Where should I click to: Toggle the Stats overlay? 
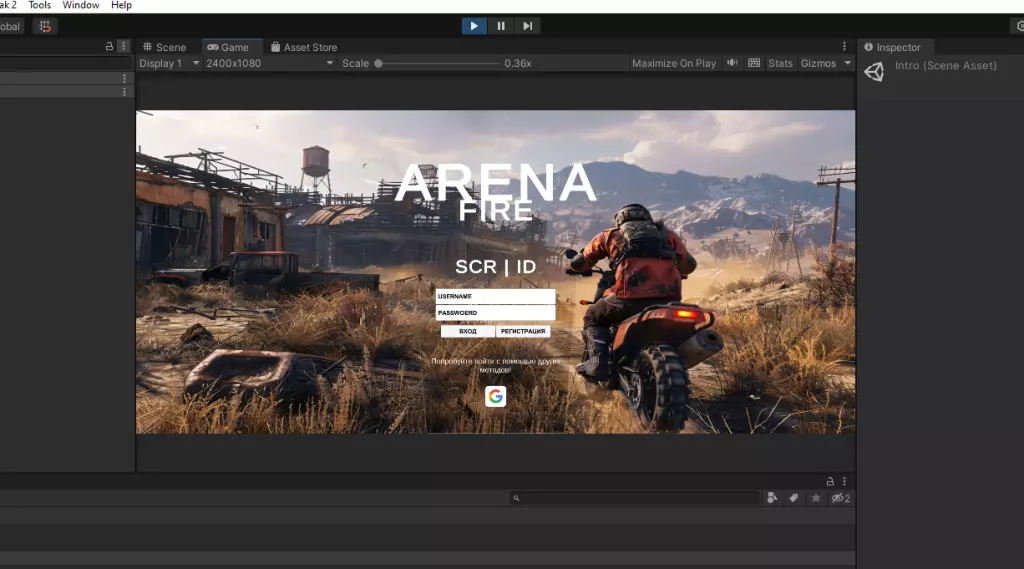pos(780,63)
